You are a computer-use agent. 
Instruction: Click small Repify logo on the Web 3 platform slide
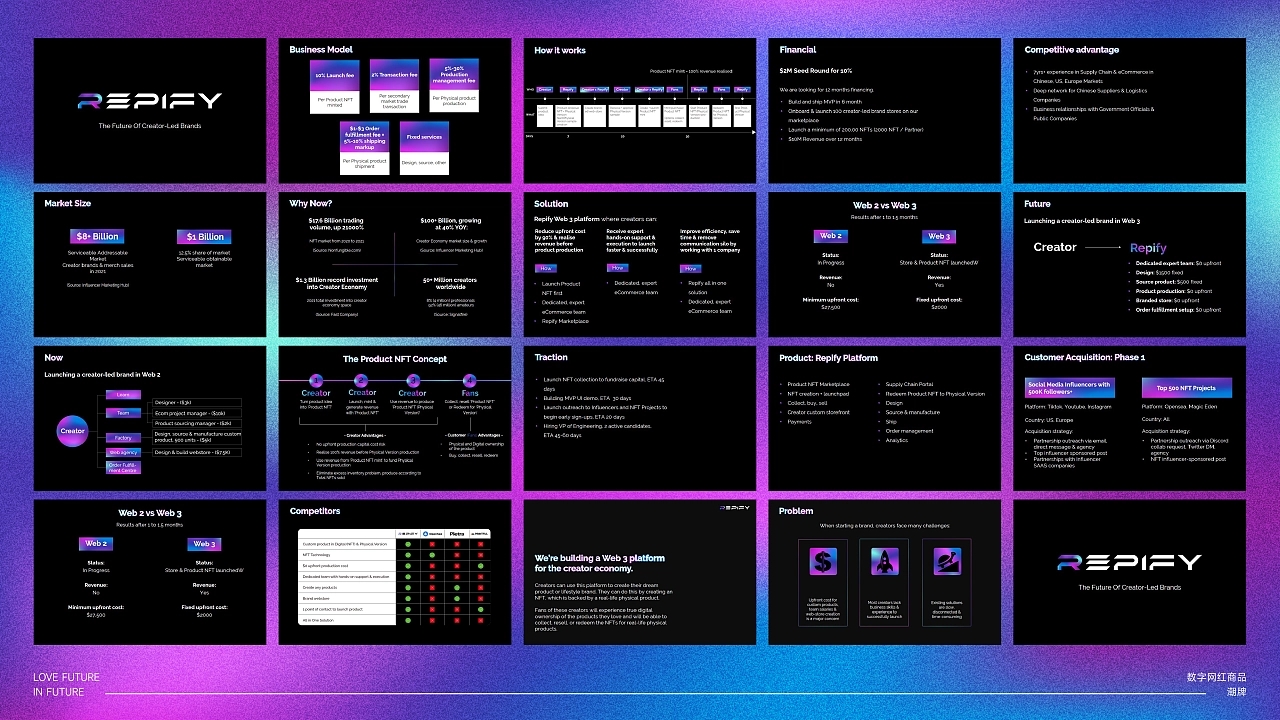click(x=733, y=508)
